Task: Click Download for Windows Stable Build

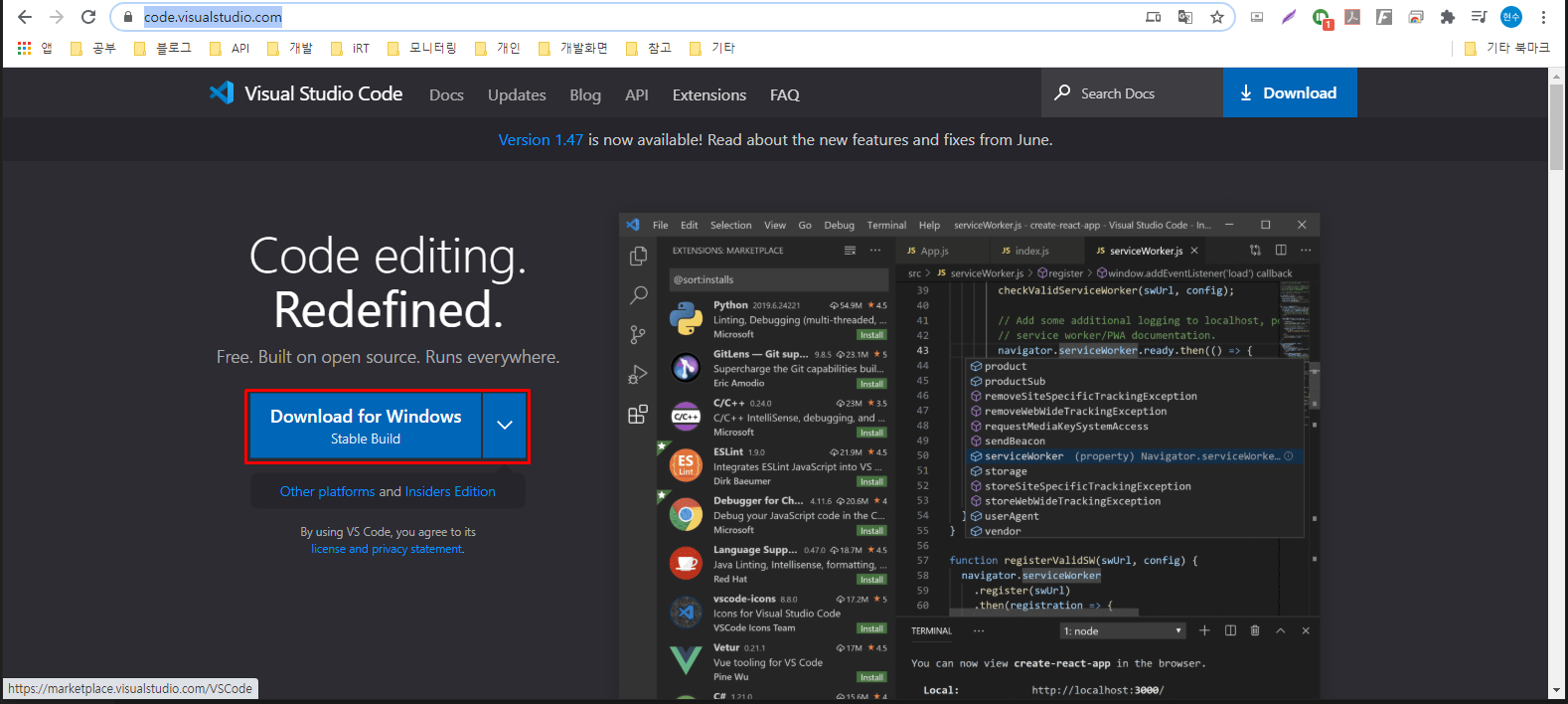Action: click(x=366, y=426)
